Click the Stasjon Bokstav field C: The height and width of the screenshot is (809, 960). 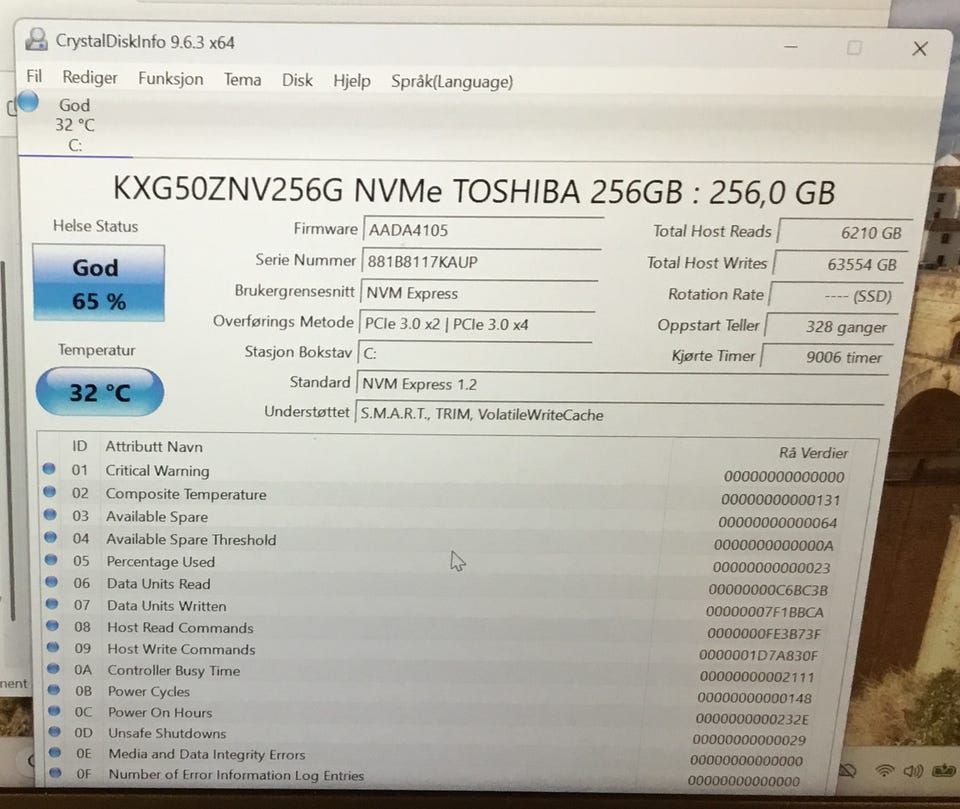click(x=474, y=353)
